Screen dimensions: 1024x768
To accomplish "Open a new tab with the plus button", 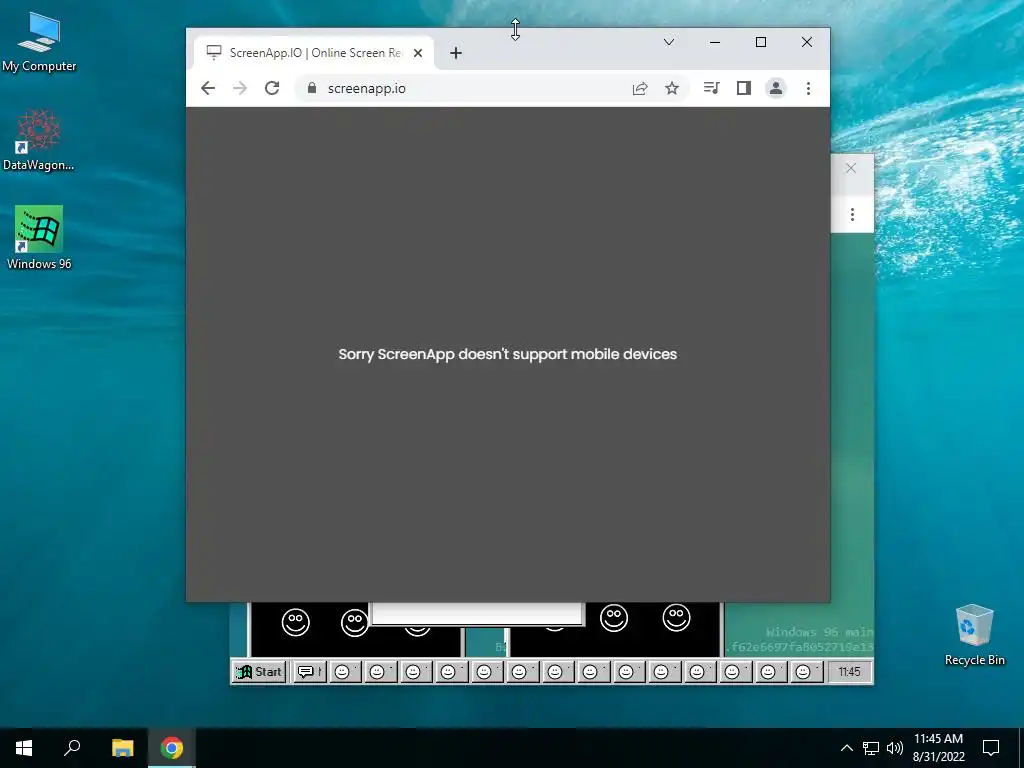I will tap(456, 53).
